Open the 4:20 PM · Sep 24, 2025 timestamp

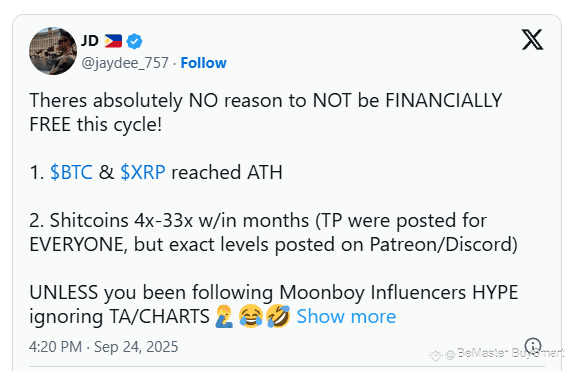[x=104, y=347]
